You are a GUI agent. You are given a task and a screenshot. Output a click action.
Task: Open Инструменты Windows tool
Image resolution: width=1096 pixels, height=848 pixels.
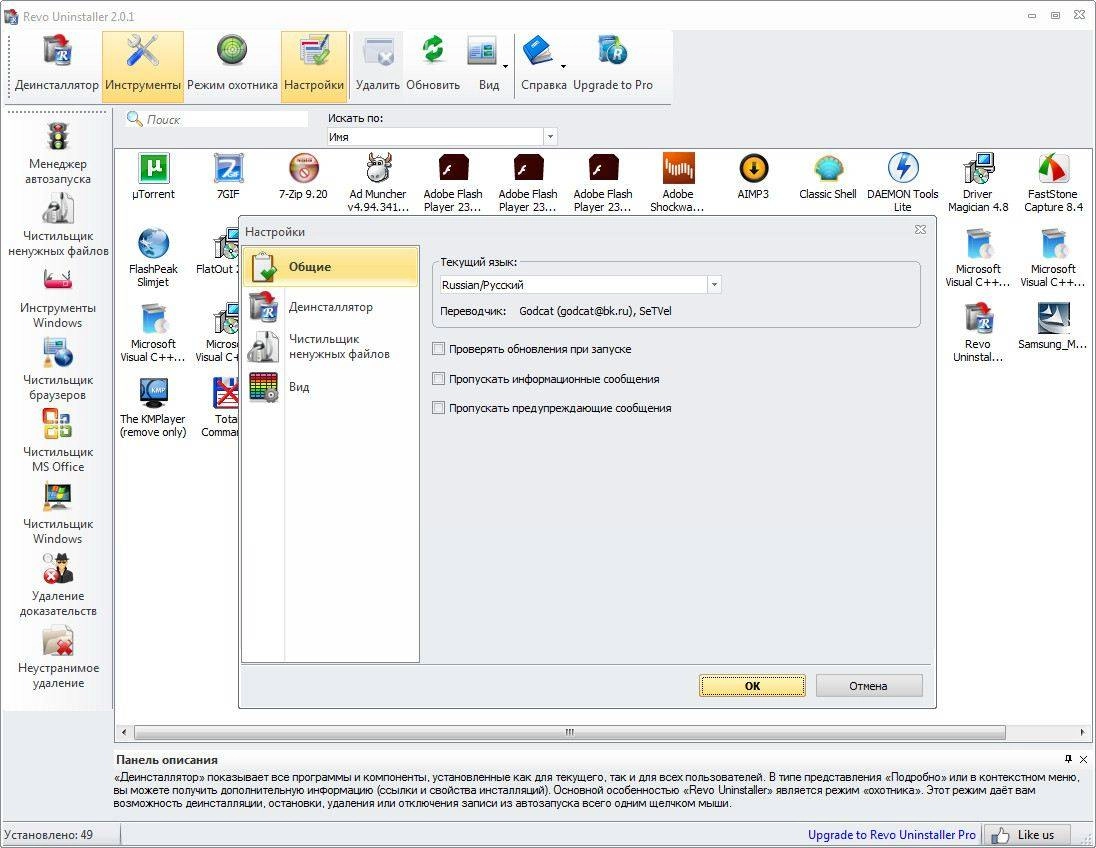58,297
